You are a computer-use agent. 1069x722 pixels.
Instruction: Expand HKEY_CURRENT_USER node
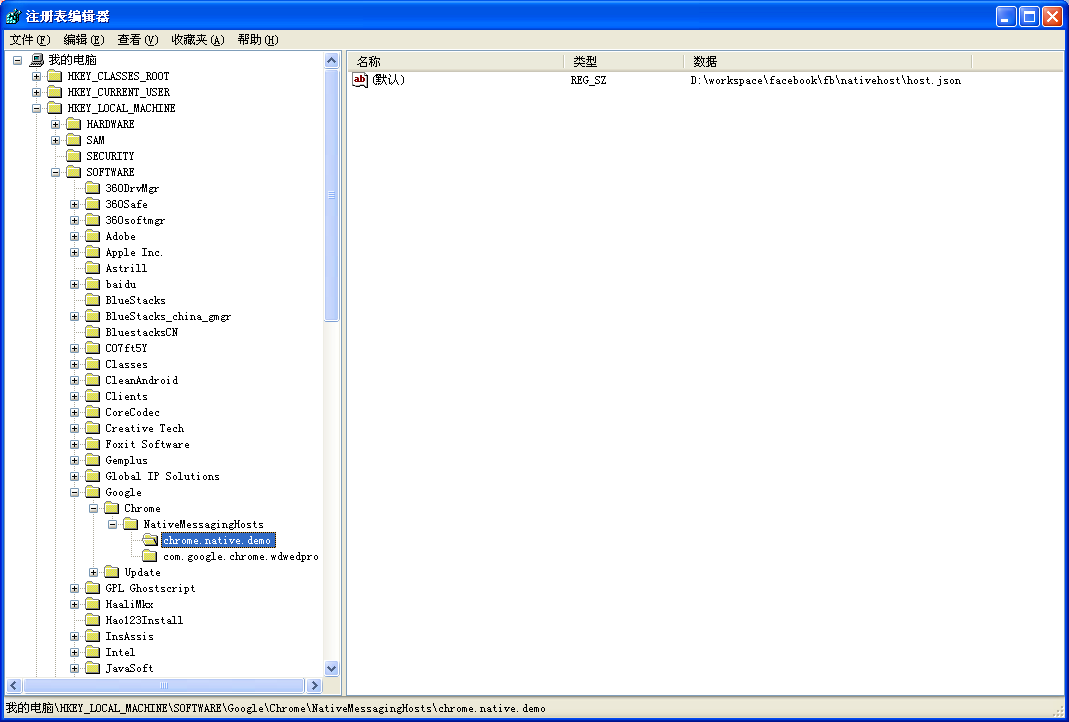point(37,92)
